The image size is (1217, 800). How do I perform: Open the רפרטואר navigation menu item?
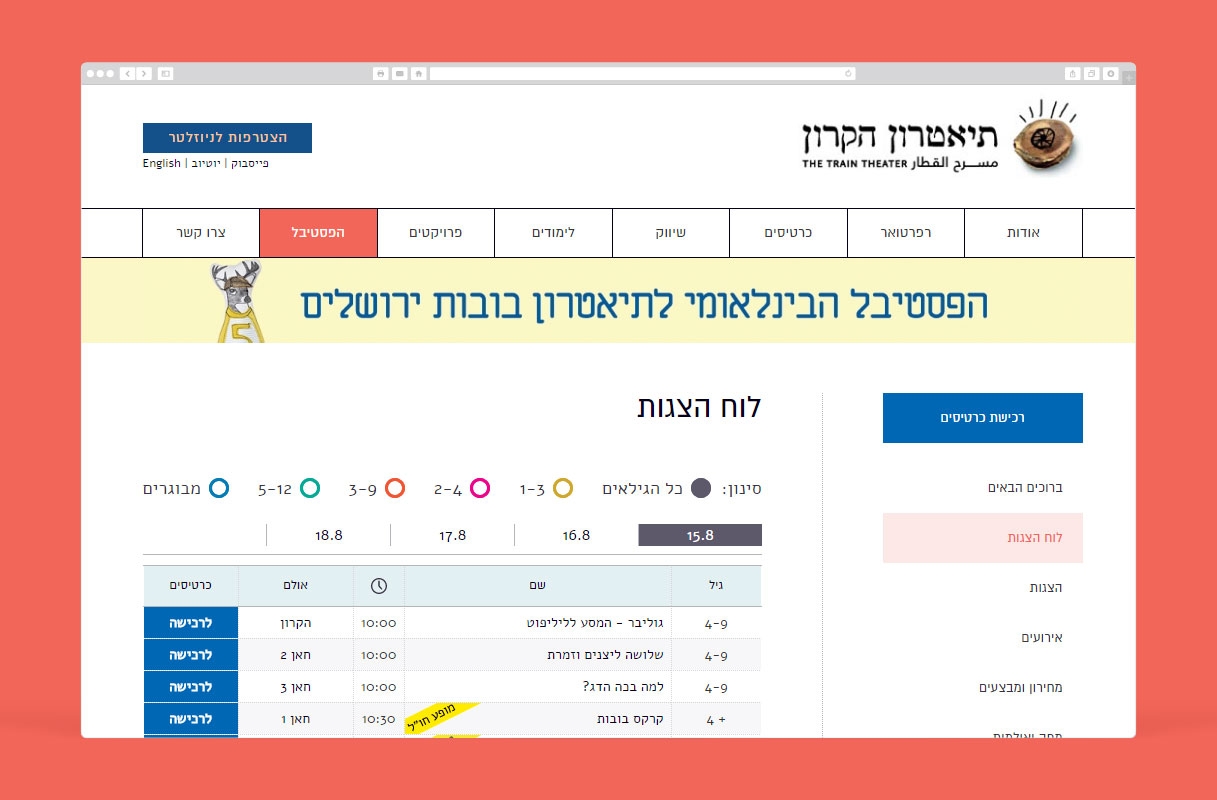click(x=905, y=233)
